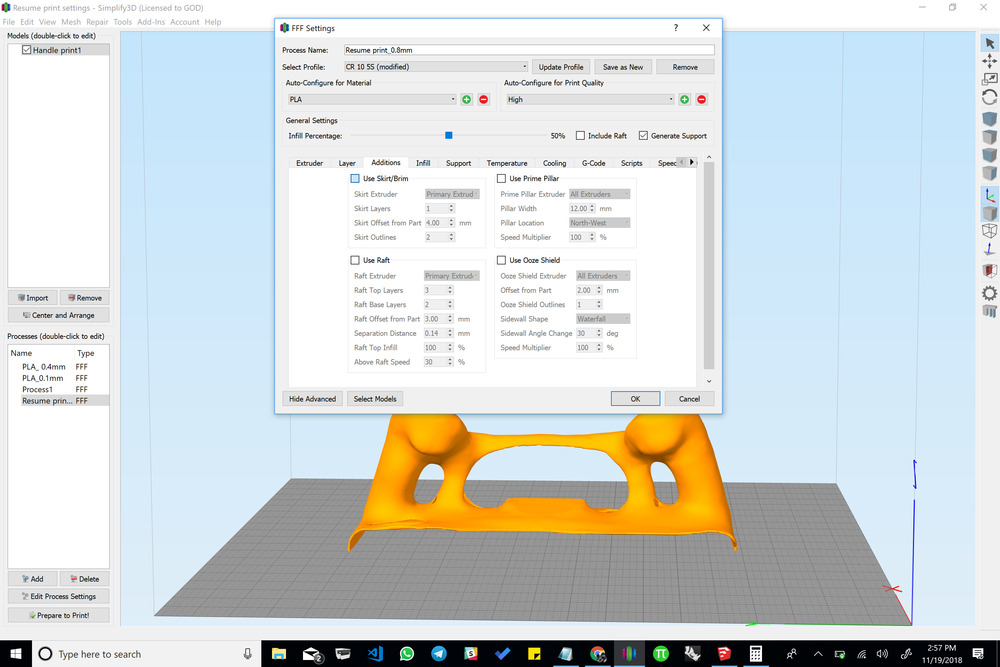The height and width of the screenshot is (667, 1000).
Task: Toggle the coordinate axes display icon
Action: tap(989, 195)
